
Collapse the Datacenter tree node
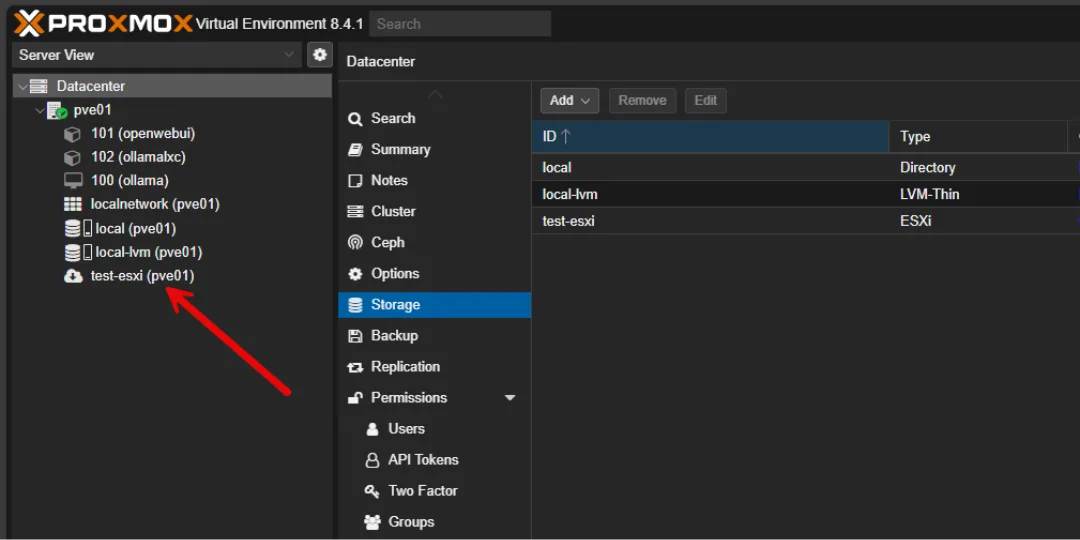coord(22,87)
